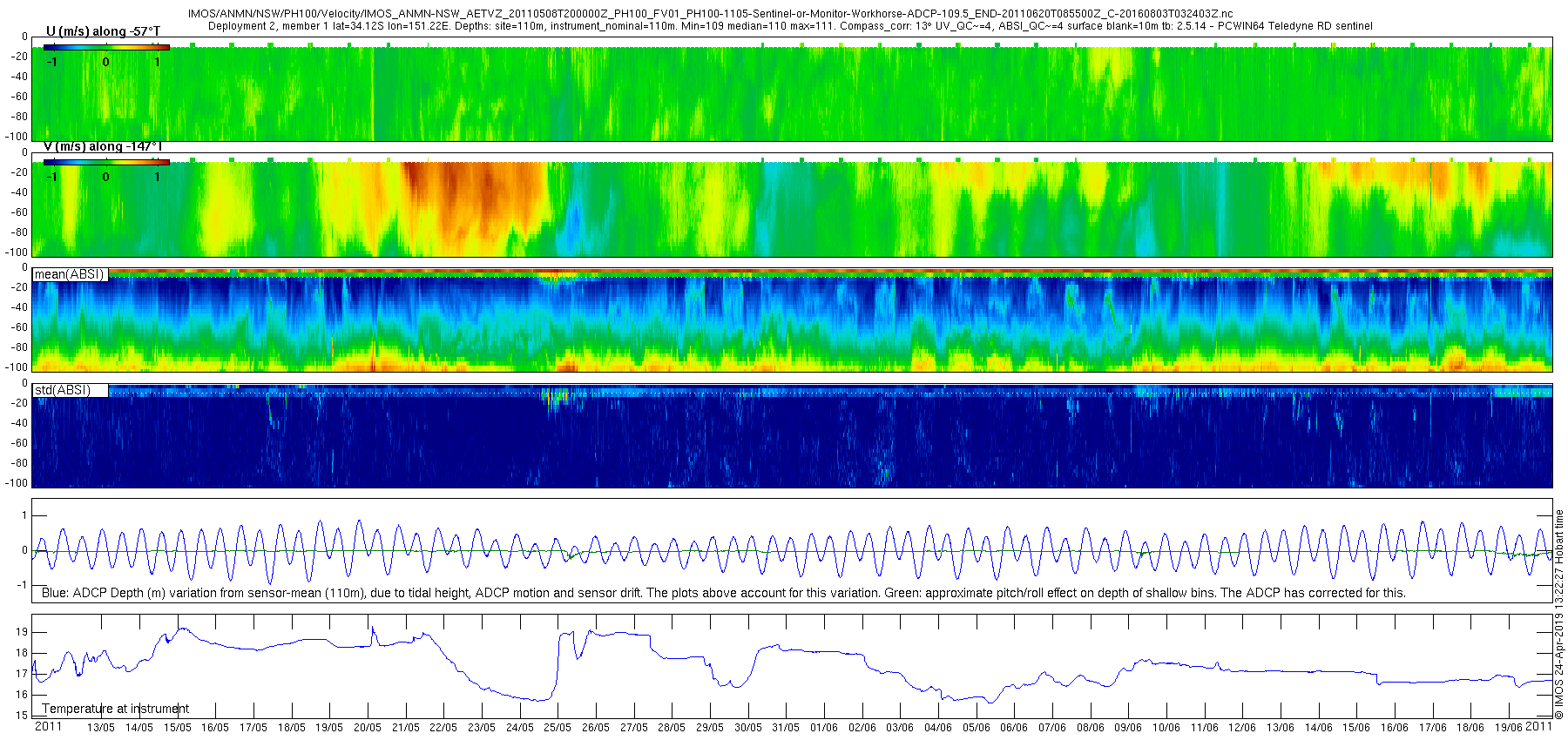Click the '-60' depth tick of mean(ABSI) panel
The image size is (1568, 740).
pos(19,328)
